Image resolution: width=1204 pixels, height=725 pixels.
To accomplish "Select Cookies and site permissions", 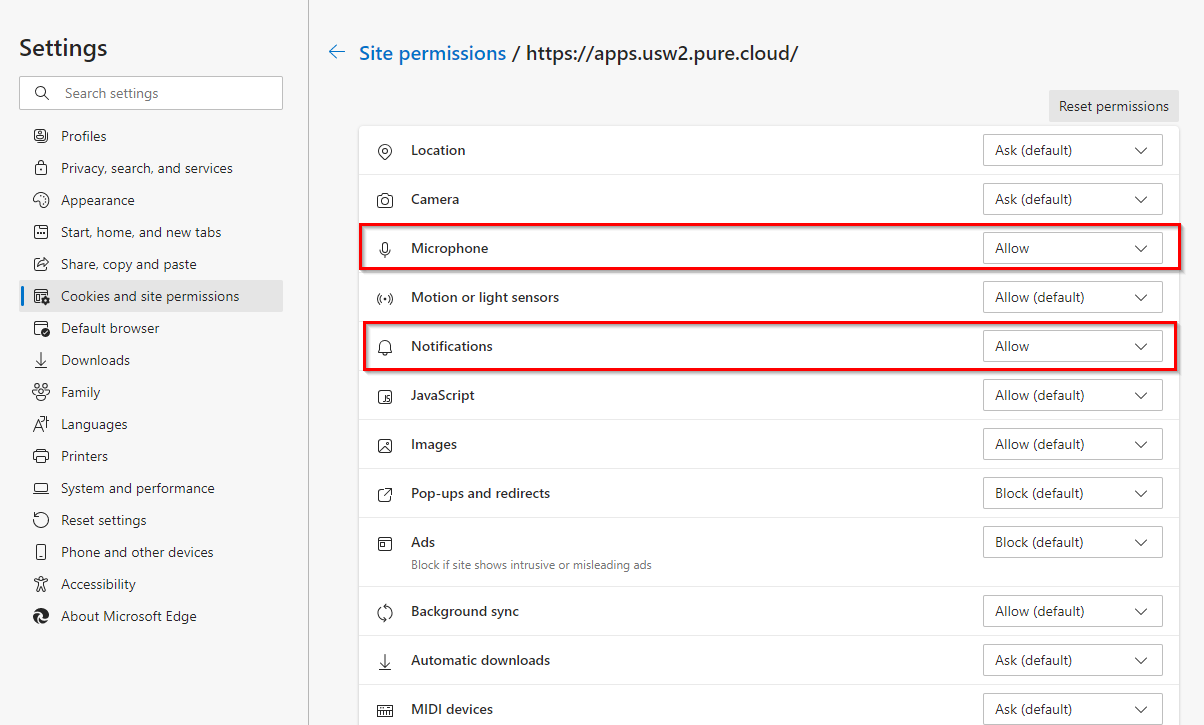I will 150,296.
